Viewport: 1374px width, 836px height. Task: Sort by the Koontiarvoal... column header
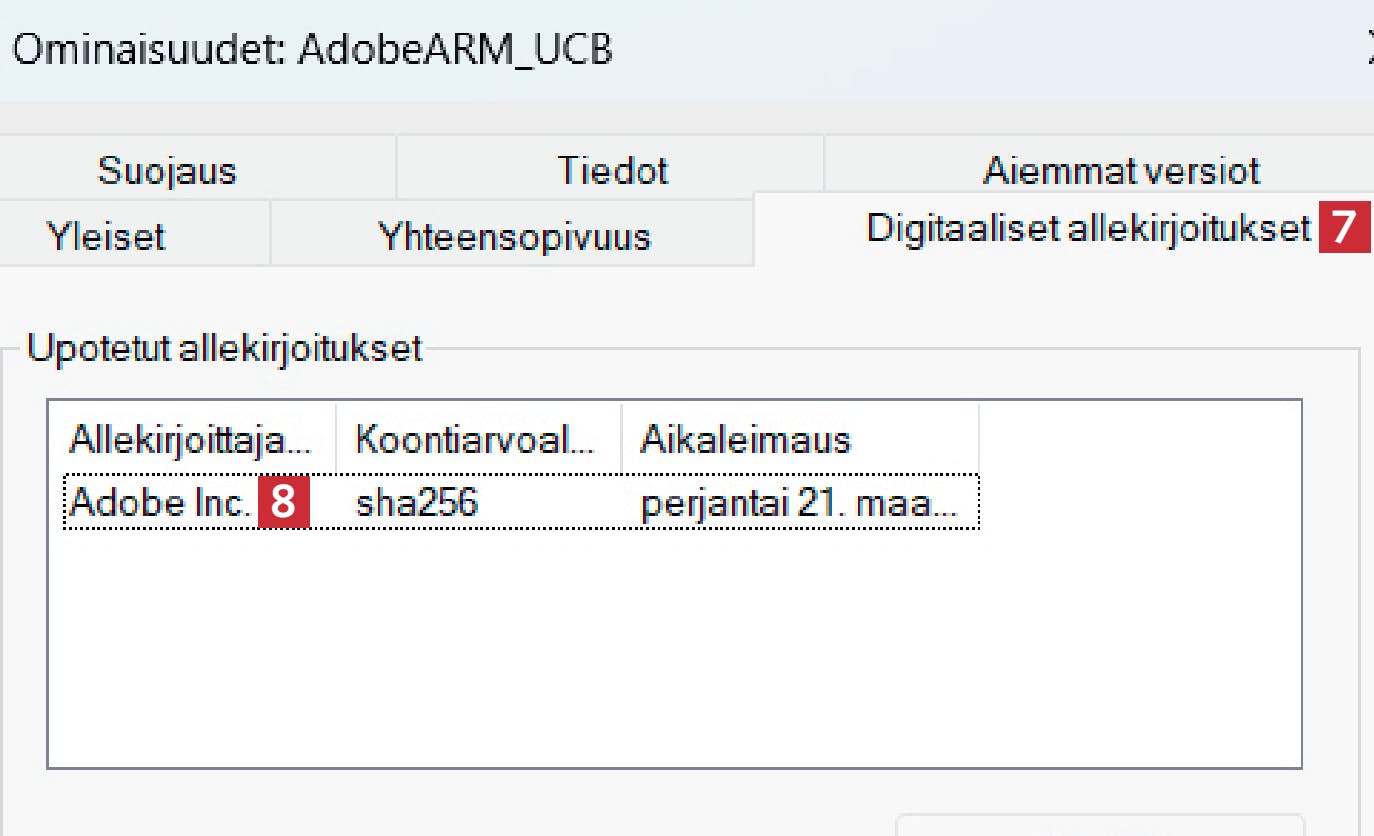tap(475, 439)
